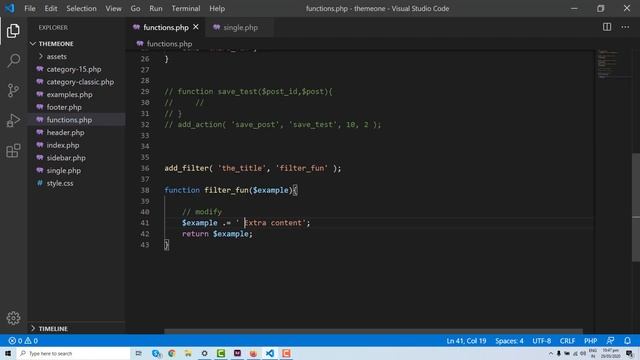The width and height of the screenshot is (640, 360).
Task: Open the Explorer view in activity bar
Action: [x=13, y=31]
